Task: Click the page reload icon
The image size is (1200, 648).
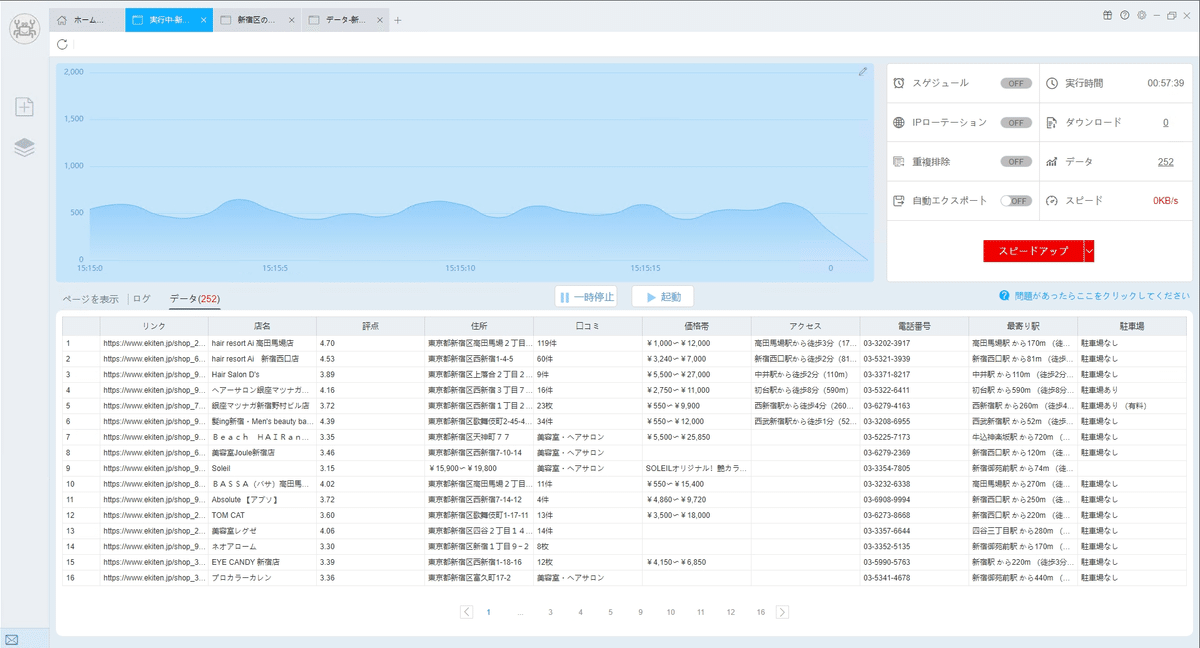Action: coord(63,44)
